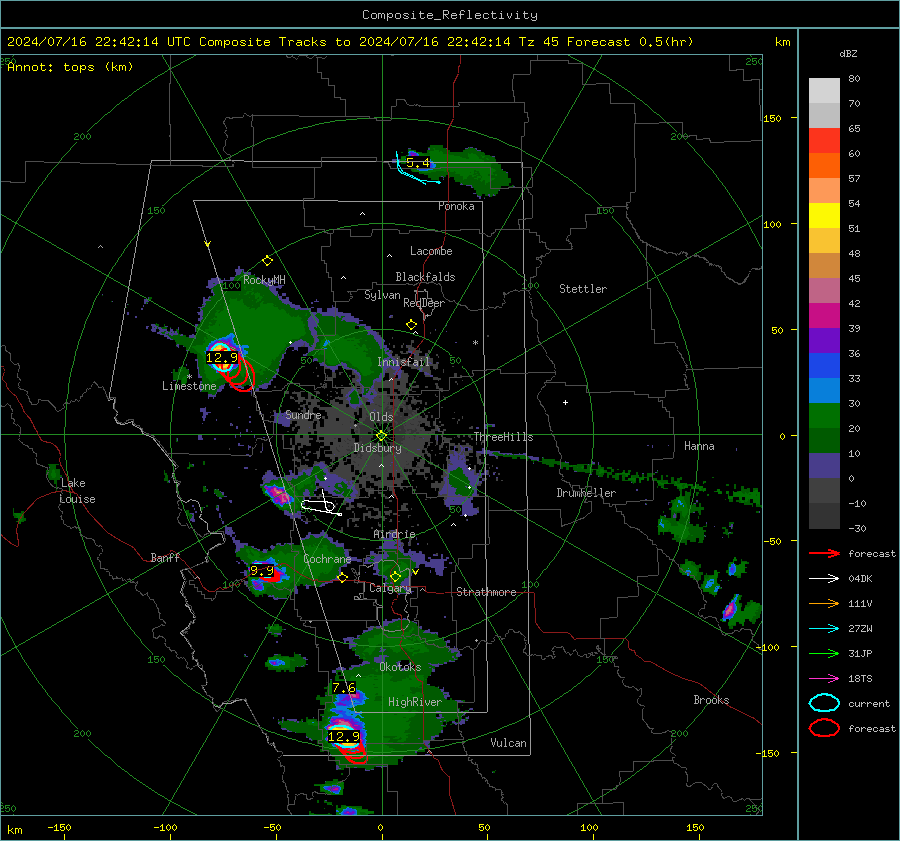Screen dimensions: 900x841
Task: Click the Blackfalds city label
Action: coord(425,277)
